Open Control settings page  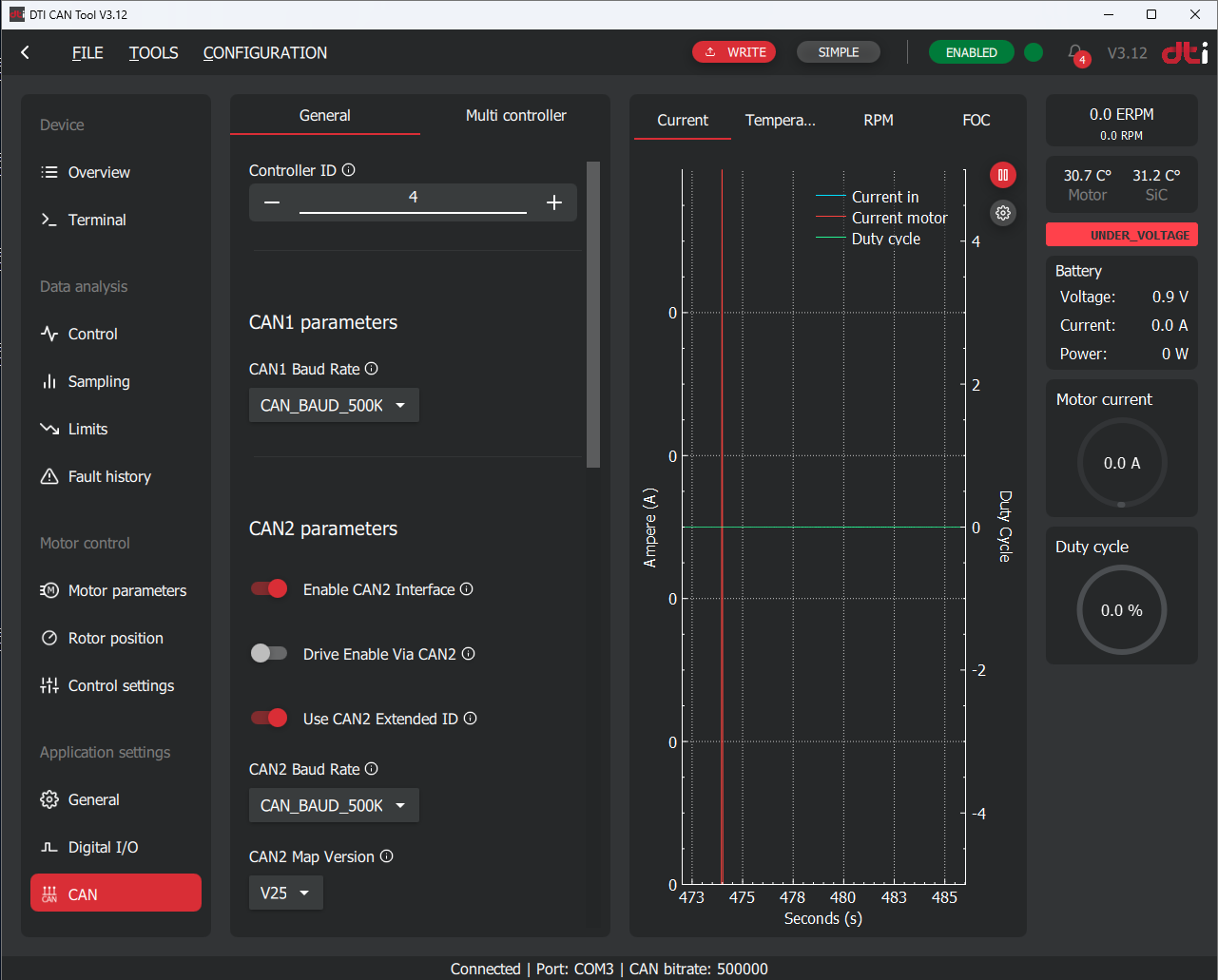point(116,685)
